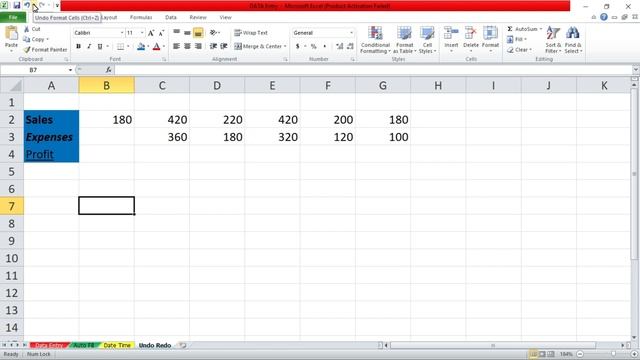Apply the Fill Color paint bucket

coord(141,47)
